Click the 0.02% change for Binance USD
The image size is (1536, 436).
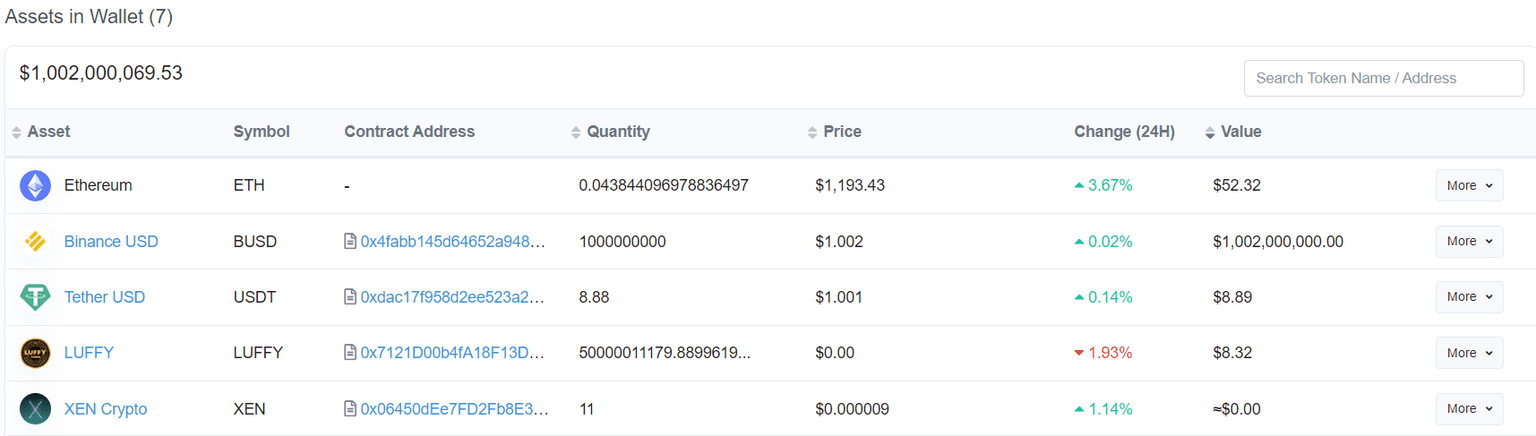pyautogui.click(x=1103, y=241)
